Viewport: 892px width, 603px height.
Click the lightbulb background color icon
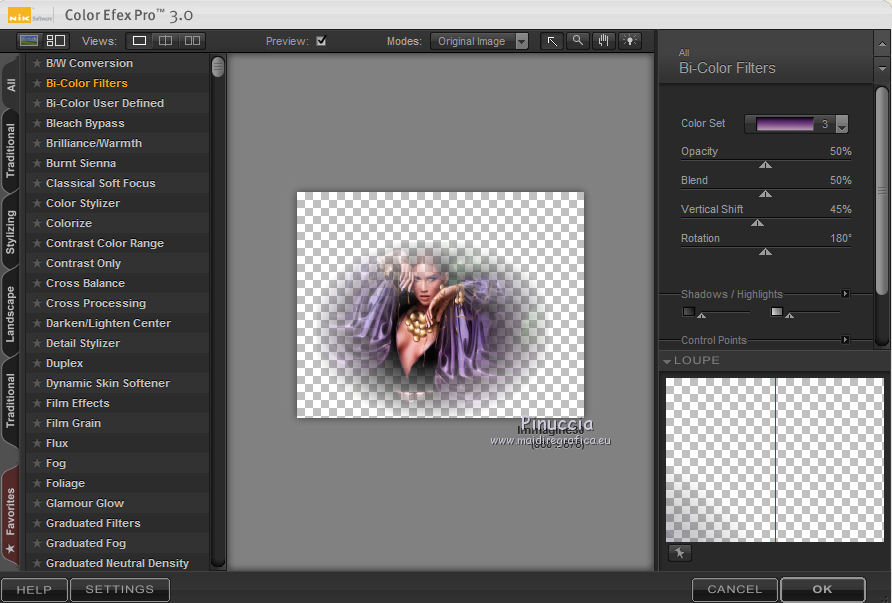[x=629, y=41]
